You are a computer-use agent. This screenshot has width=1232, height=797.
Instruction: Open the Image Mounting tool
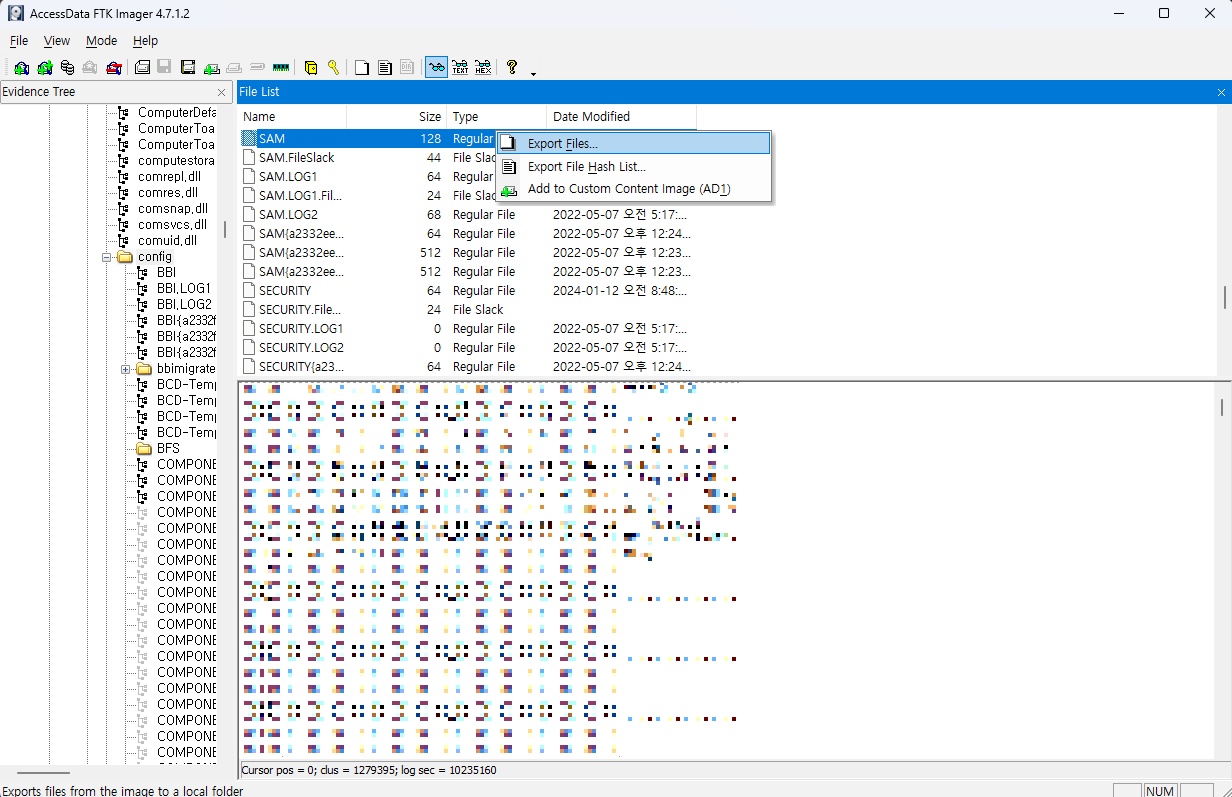(x=67, y=67)
